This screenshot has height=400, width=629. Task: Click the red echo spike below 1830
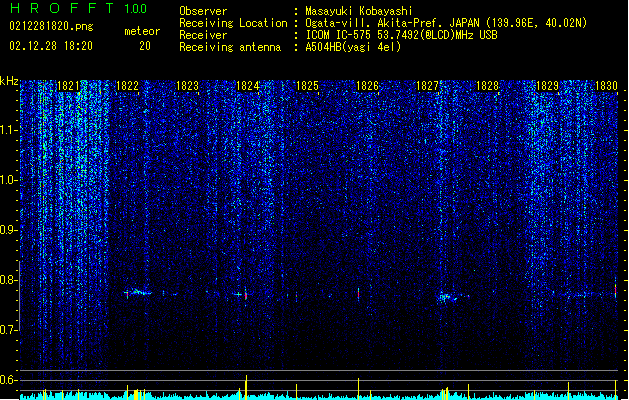615,290
